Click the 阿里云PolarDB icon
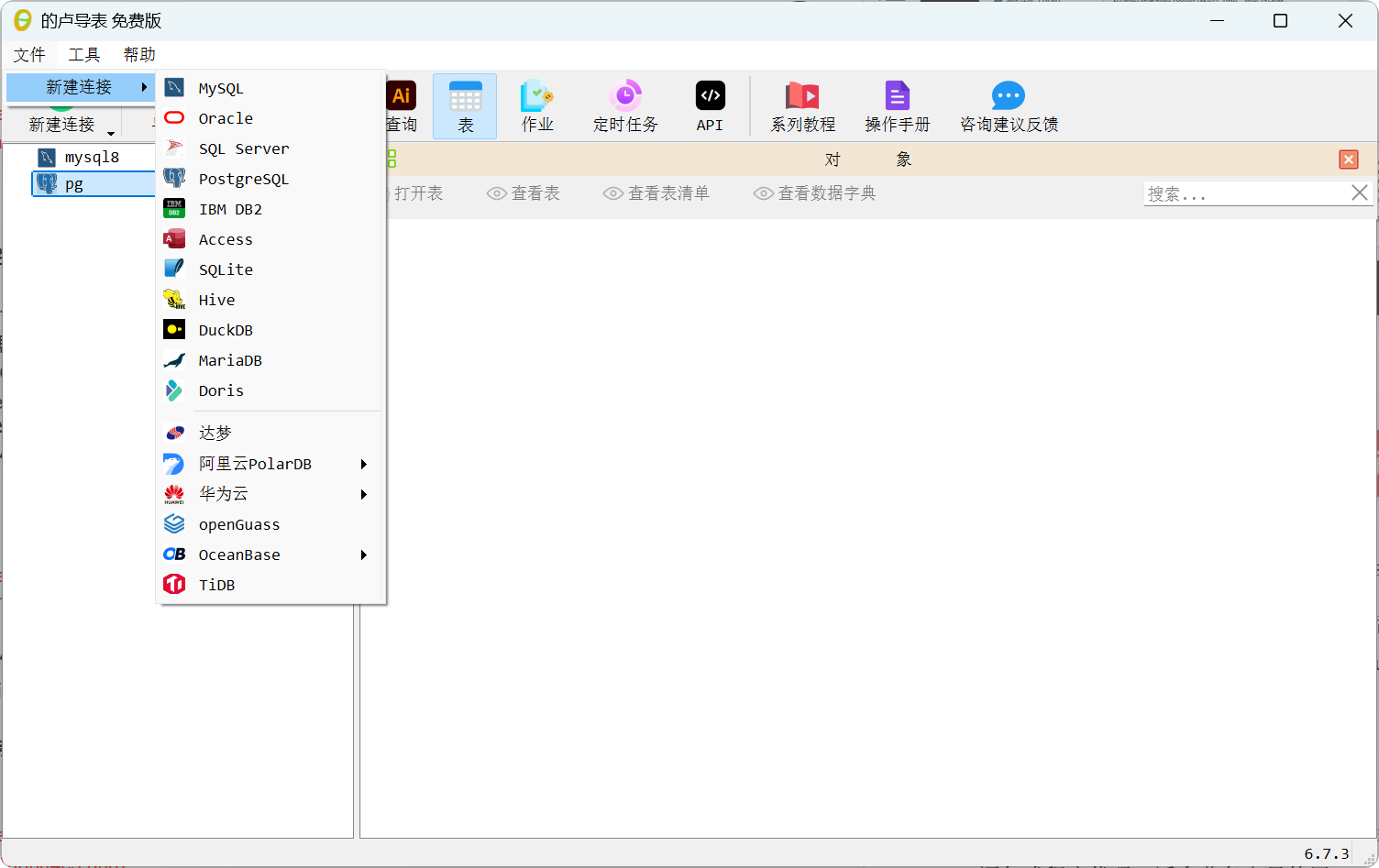Screen dimensions: 1379x868 click(x=174, y=464)
